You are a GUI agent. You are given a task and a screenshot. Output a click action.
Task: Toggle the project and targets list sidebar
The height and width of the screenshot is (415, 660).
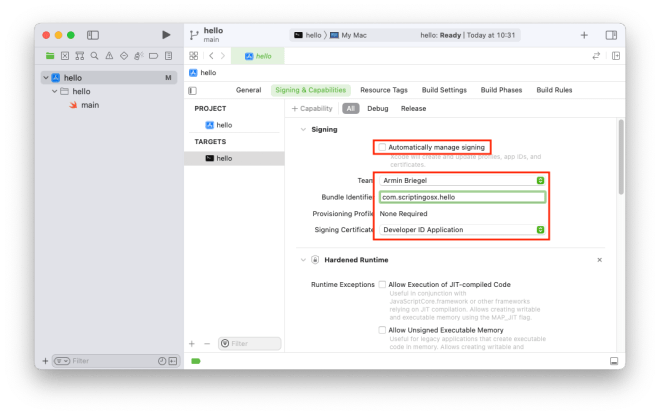(192, 90)
